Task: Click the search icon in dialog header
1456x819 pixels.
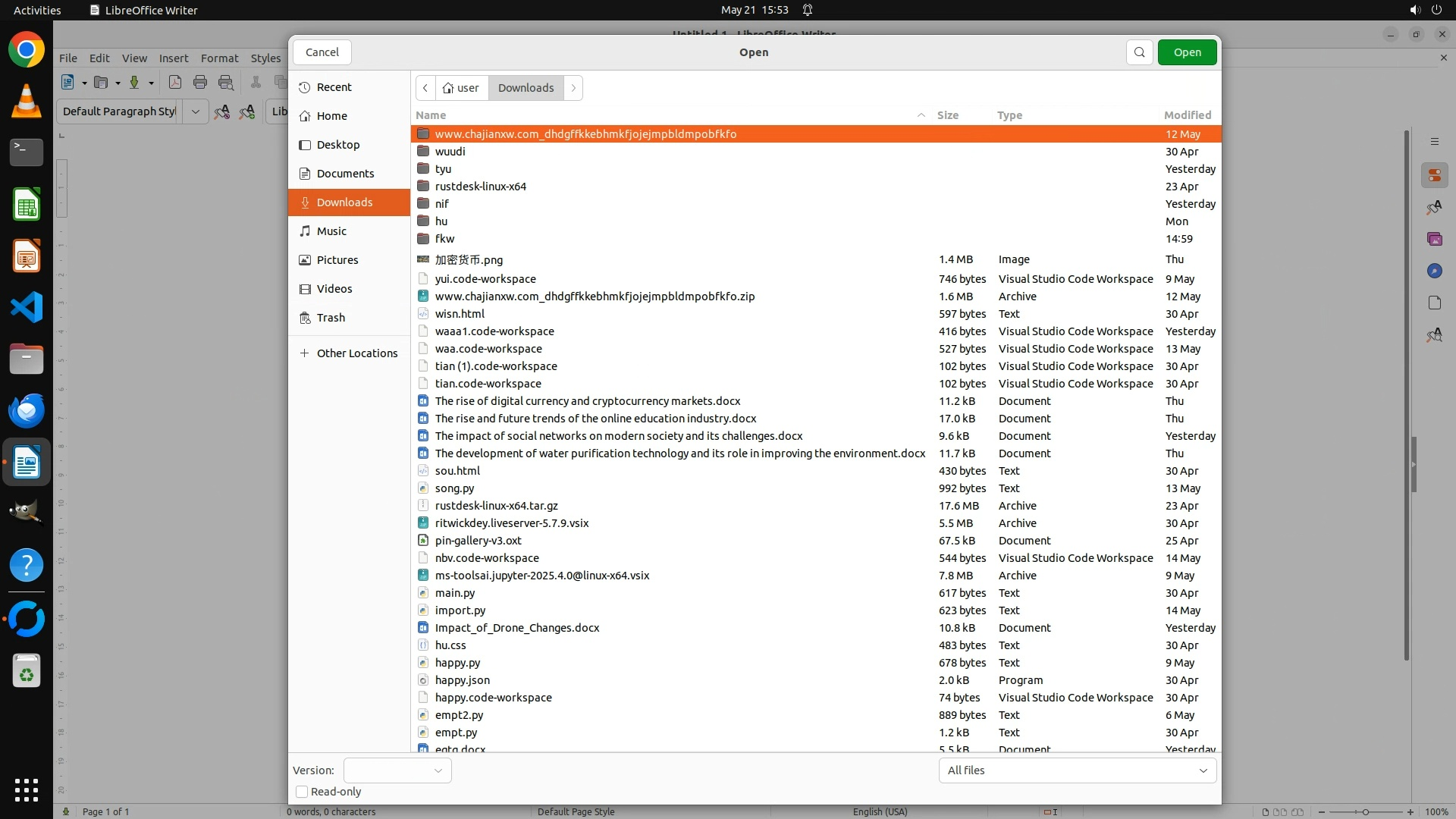Action: coord(1139,52)
